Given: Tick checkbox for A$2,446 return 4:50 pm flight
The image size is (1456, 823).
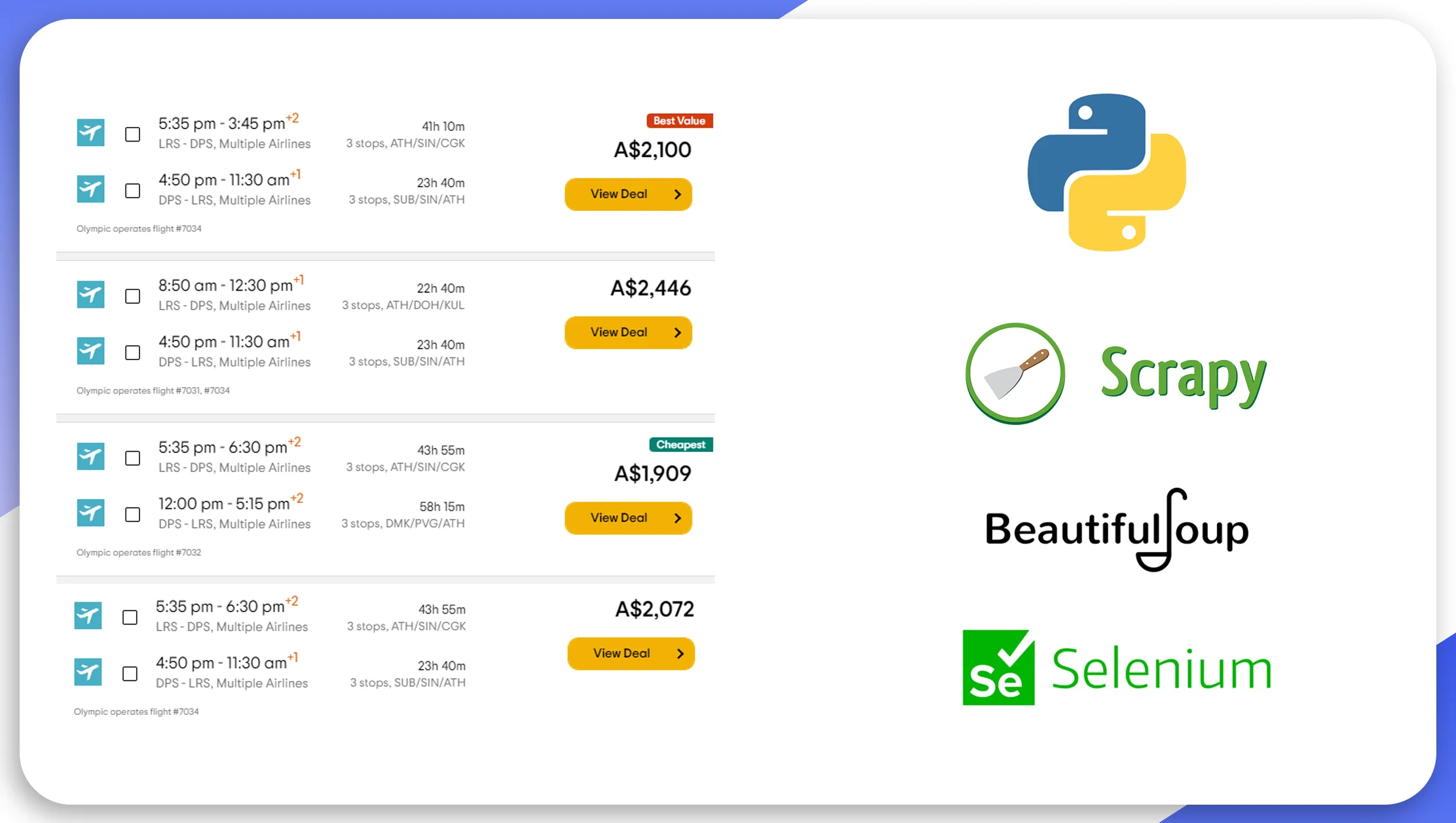Looking at the screenshot, I should pyautogui.click(x=132, y=352).
